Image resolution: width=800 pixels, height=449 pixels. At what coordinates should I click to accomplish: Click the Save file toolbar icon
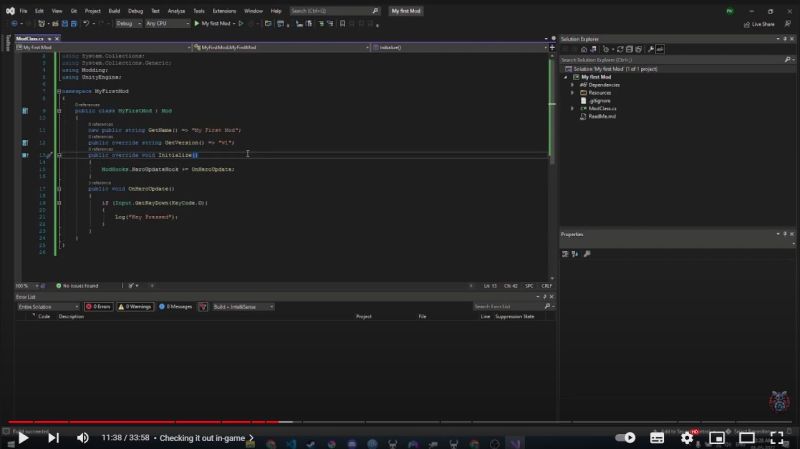tap(65, 23)
